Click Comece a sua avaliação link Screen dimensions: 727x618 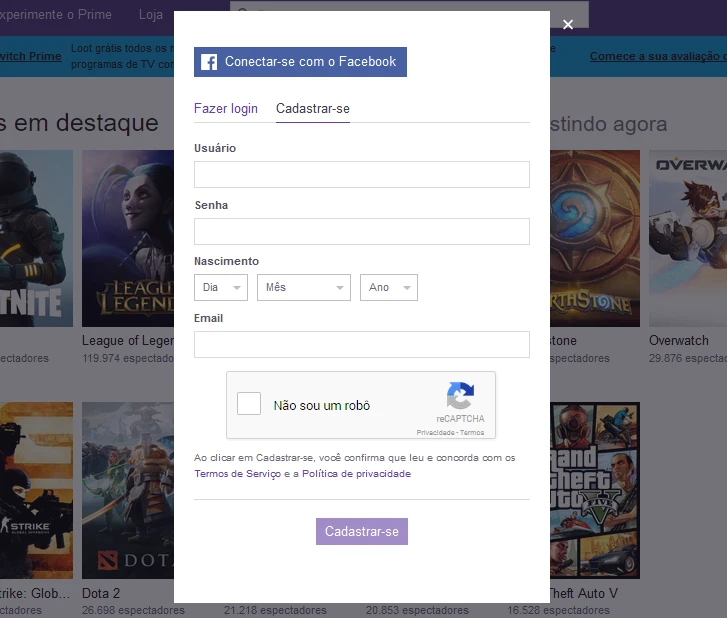658,56
